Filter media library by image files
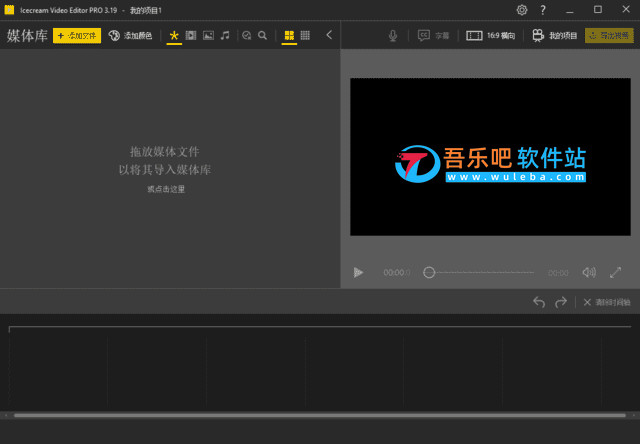Image resolution: width=640 pixels, height=444 pixels. tap(208, 36)
